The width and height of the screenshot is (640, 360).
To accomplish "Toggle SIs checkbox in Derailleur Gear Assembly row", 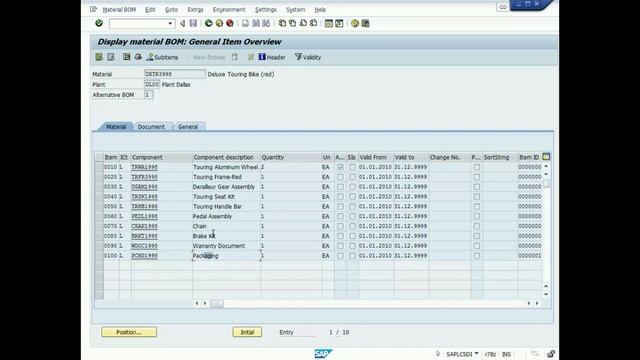I will click(x=352, y=187).
